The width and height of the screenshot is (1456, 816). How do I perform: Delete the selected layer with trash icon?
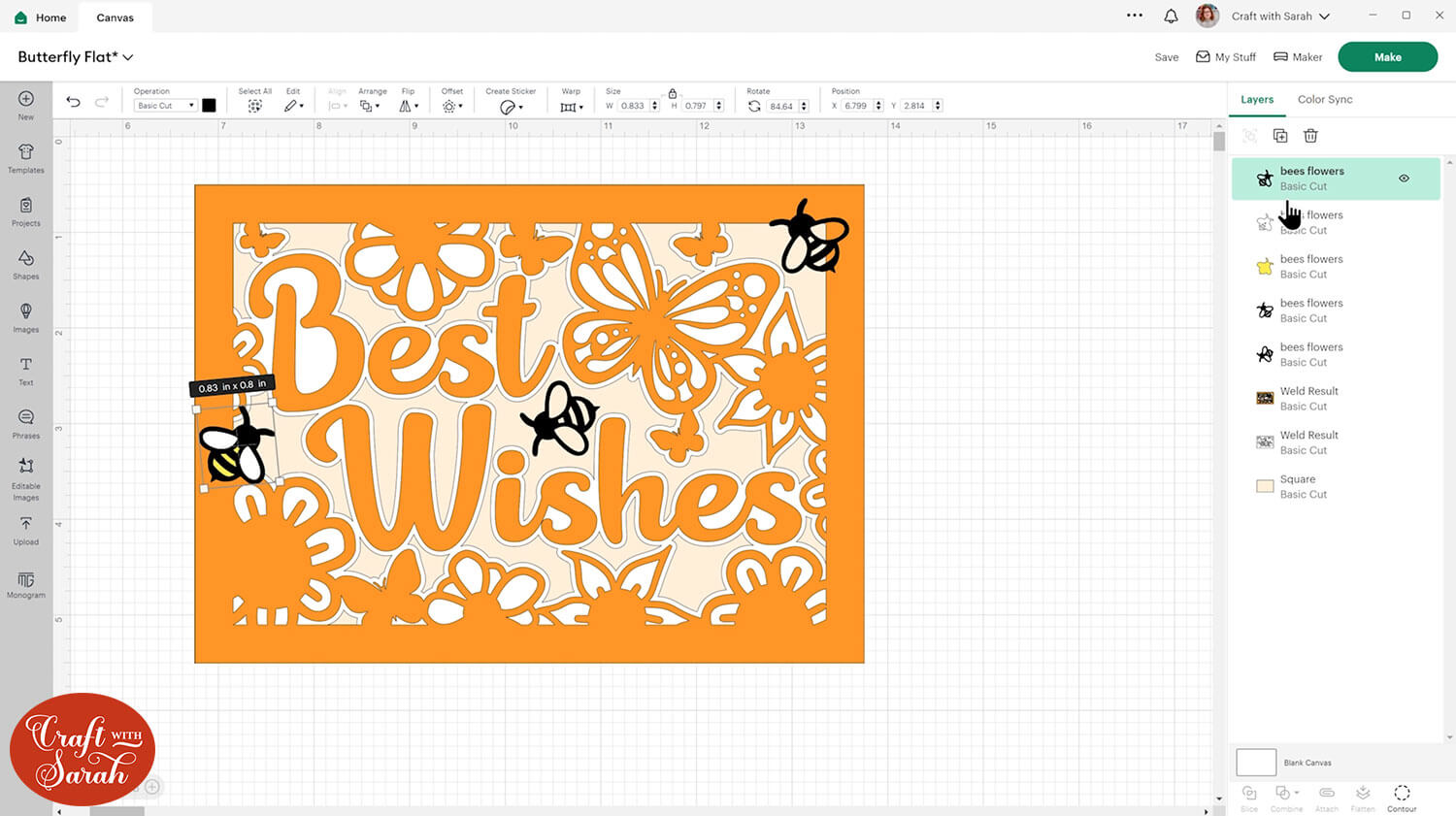click(1310, 136)
